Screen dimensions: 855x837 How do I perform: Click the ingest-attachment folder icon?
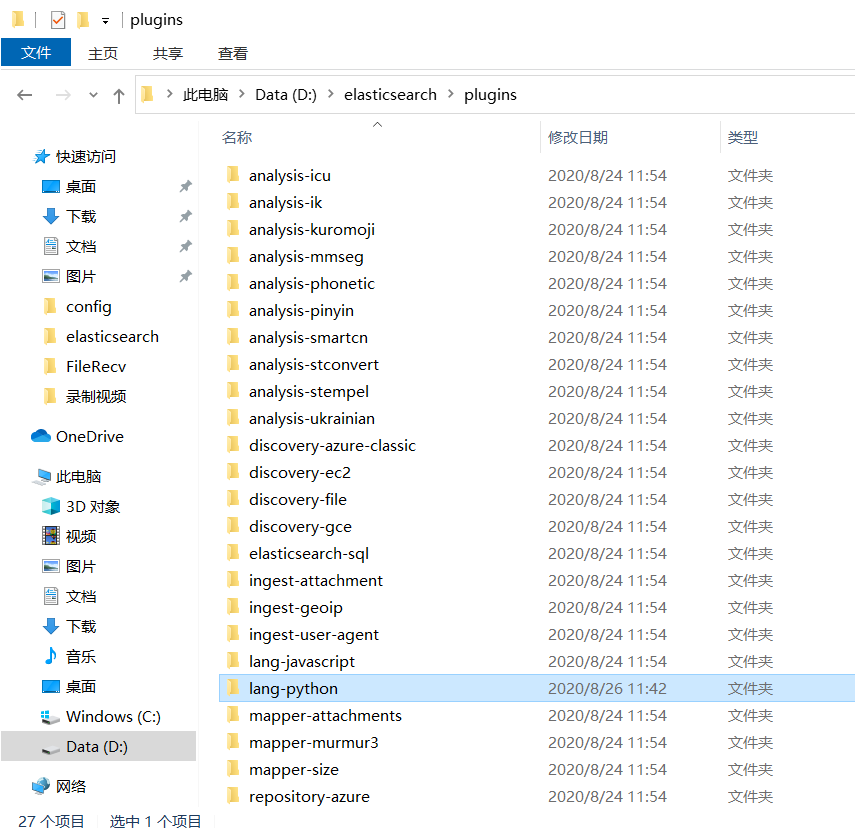(x=233, y=579)
